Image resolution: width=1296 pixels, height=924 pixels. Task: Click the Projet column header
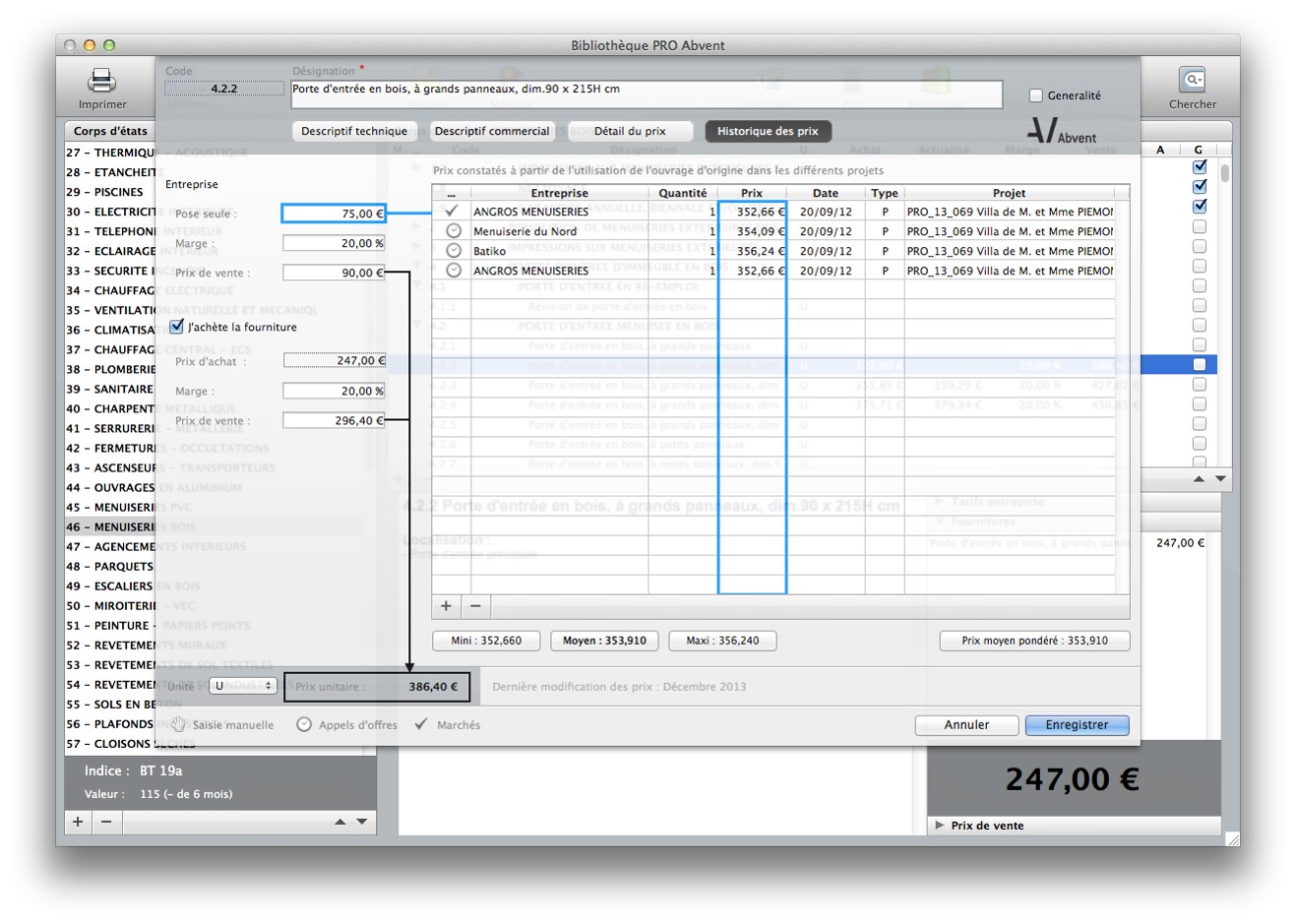point(1010,193)
